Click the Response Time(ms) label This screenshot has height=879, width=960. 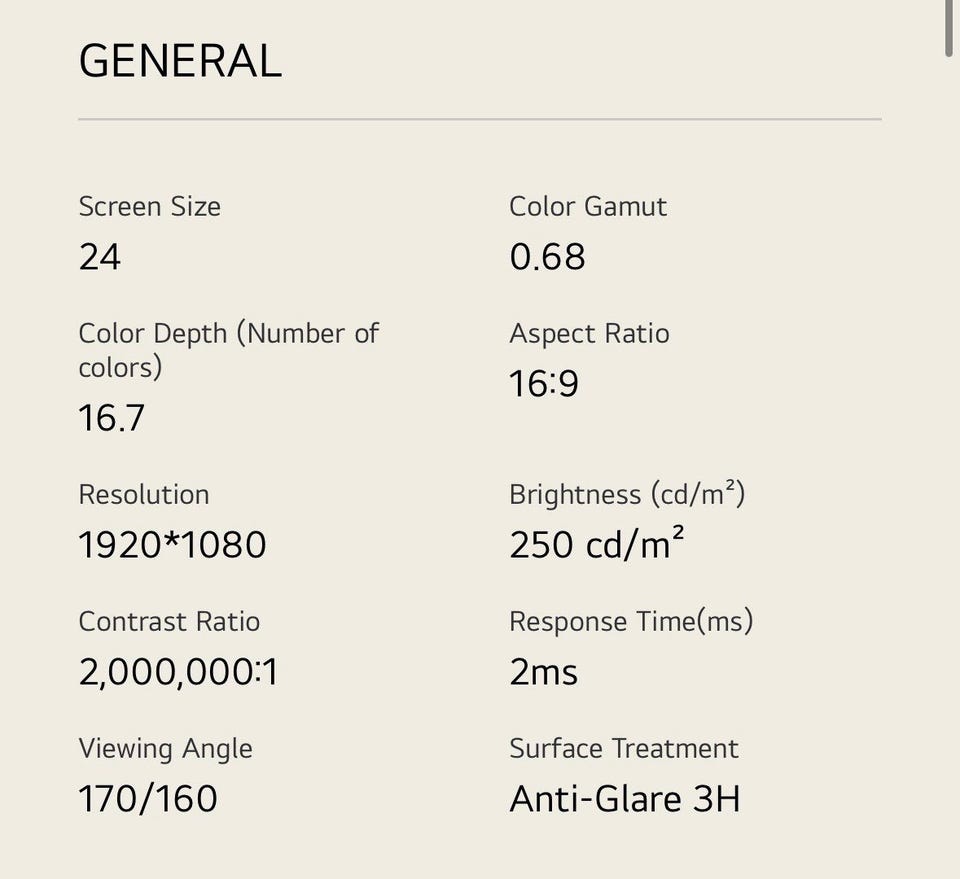tap(631, 622)
